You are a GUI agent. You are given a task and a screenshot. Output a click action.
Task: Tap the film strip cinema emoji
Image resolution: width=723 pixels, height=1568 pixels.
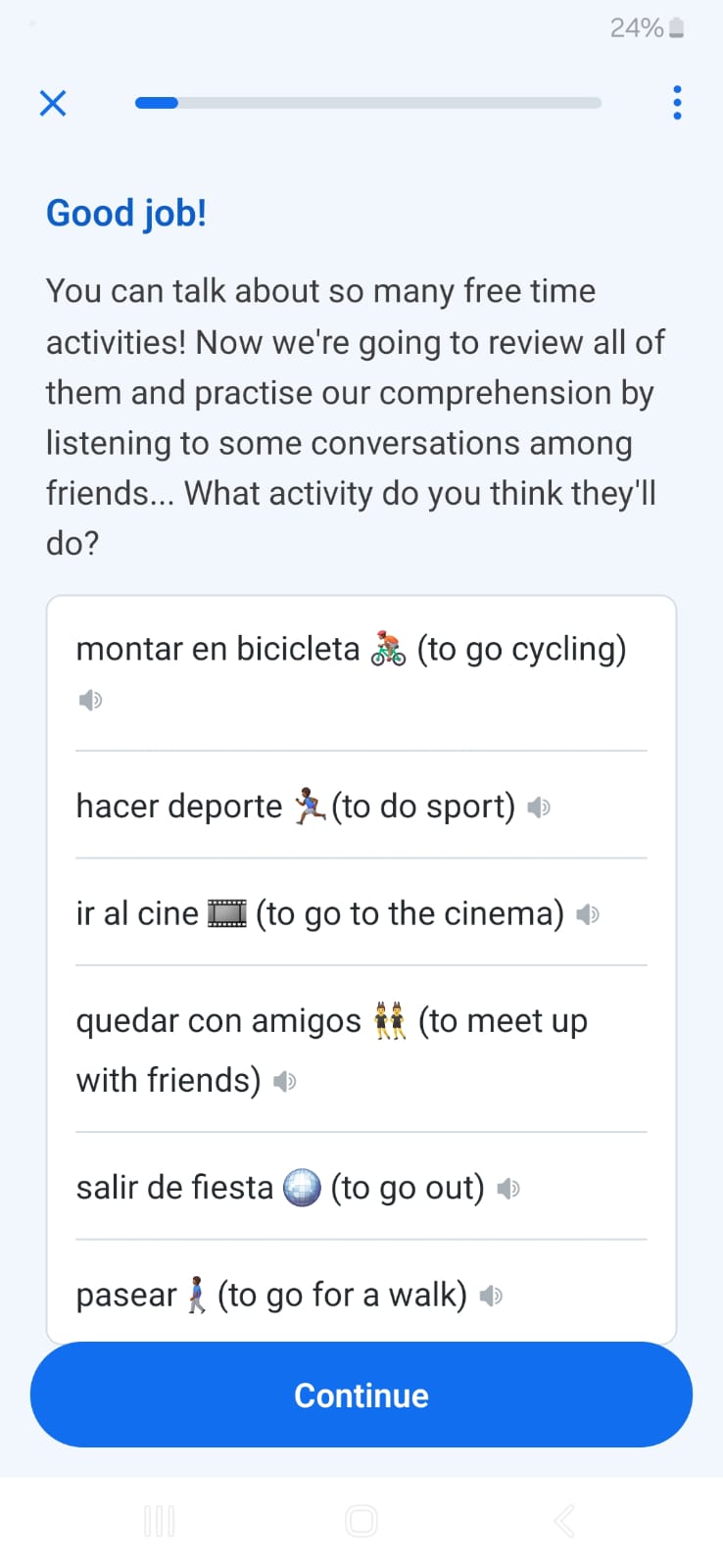227,913
